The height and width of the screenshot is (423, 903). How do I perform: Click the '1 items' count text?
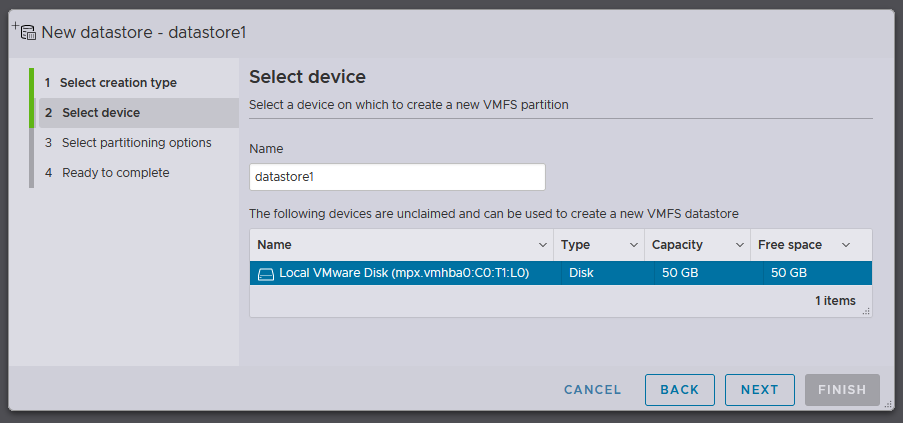(x=835, y=301)
